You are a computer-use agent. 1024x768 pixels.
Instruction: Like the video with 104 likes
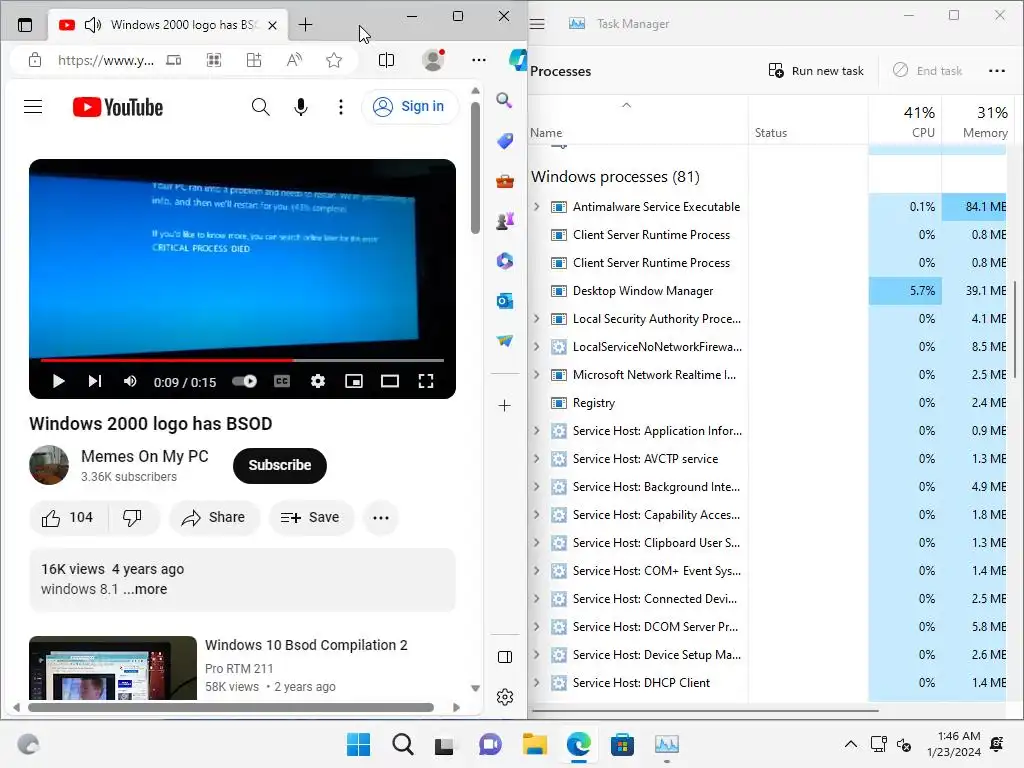(x=68, y=518)
